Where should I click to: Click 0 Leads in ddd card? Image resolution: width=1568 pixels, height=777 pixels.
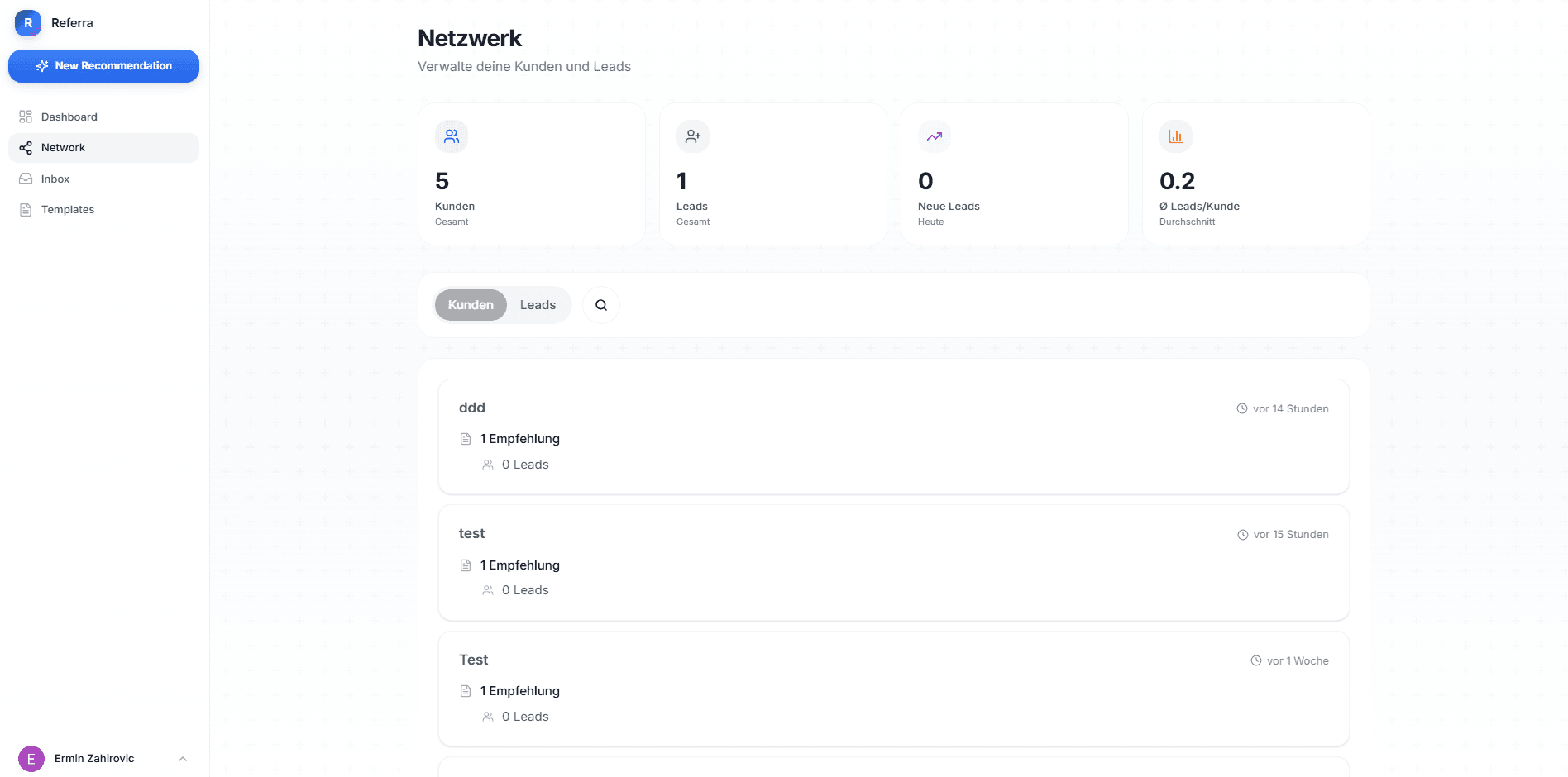[525, 465]
